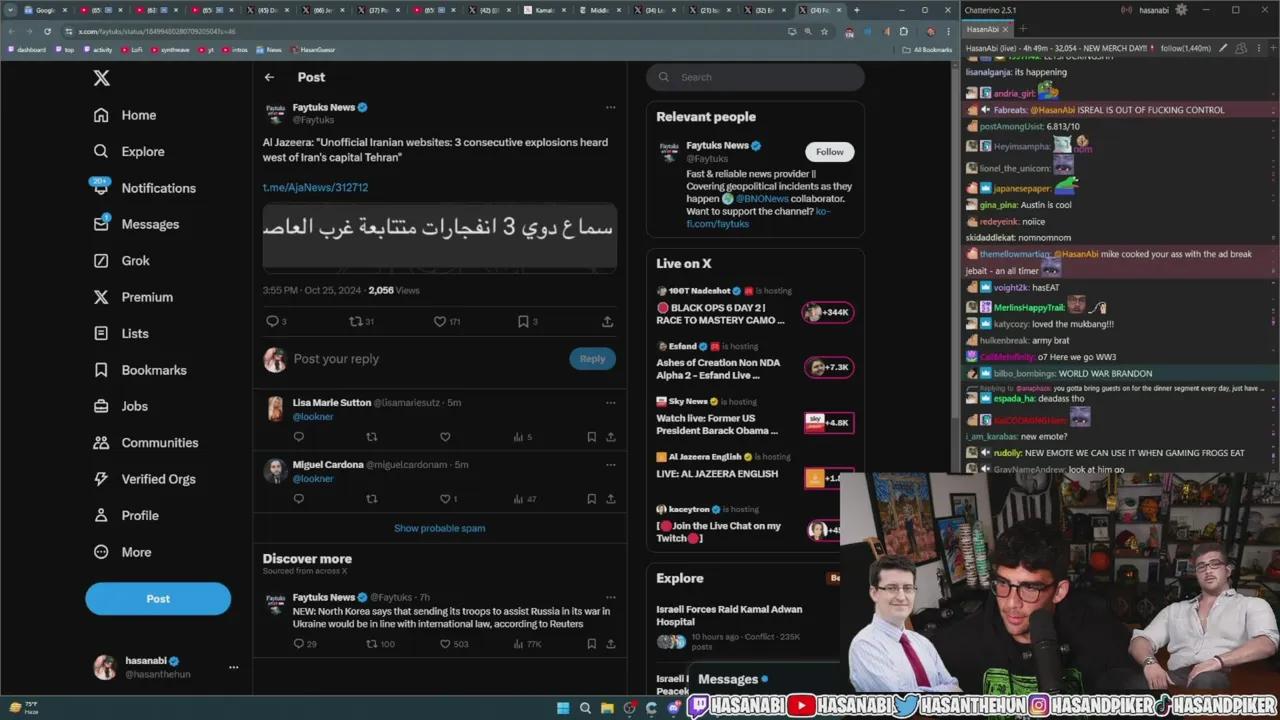Open the X logo home icon

(x=102, y=78)
